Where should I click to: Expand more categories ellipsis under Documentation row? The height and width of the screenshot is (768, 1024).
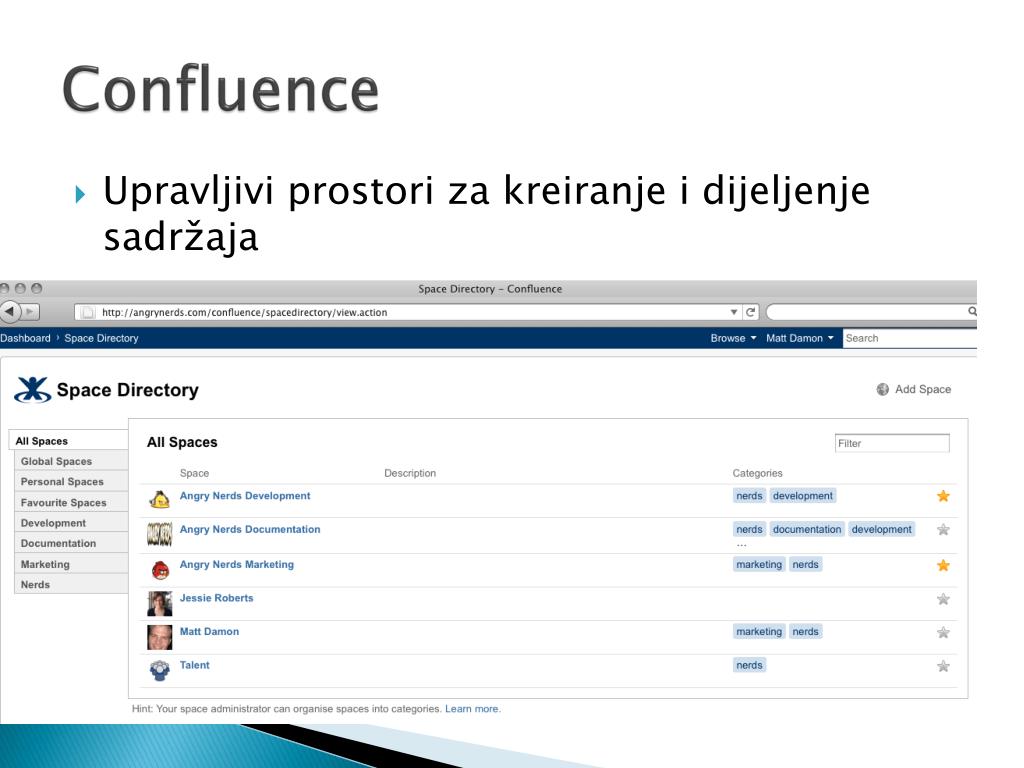point(741,545)
